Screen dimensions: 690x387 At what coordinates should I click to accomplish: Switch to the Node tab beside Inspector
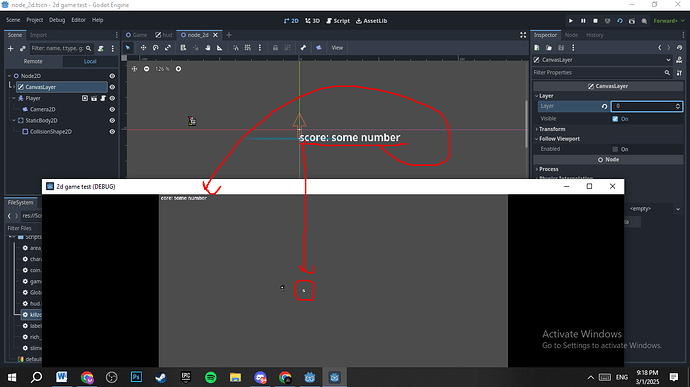[x=571, y=35]
